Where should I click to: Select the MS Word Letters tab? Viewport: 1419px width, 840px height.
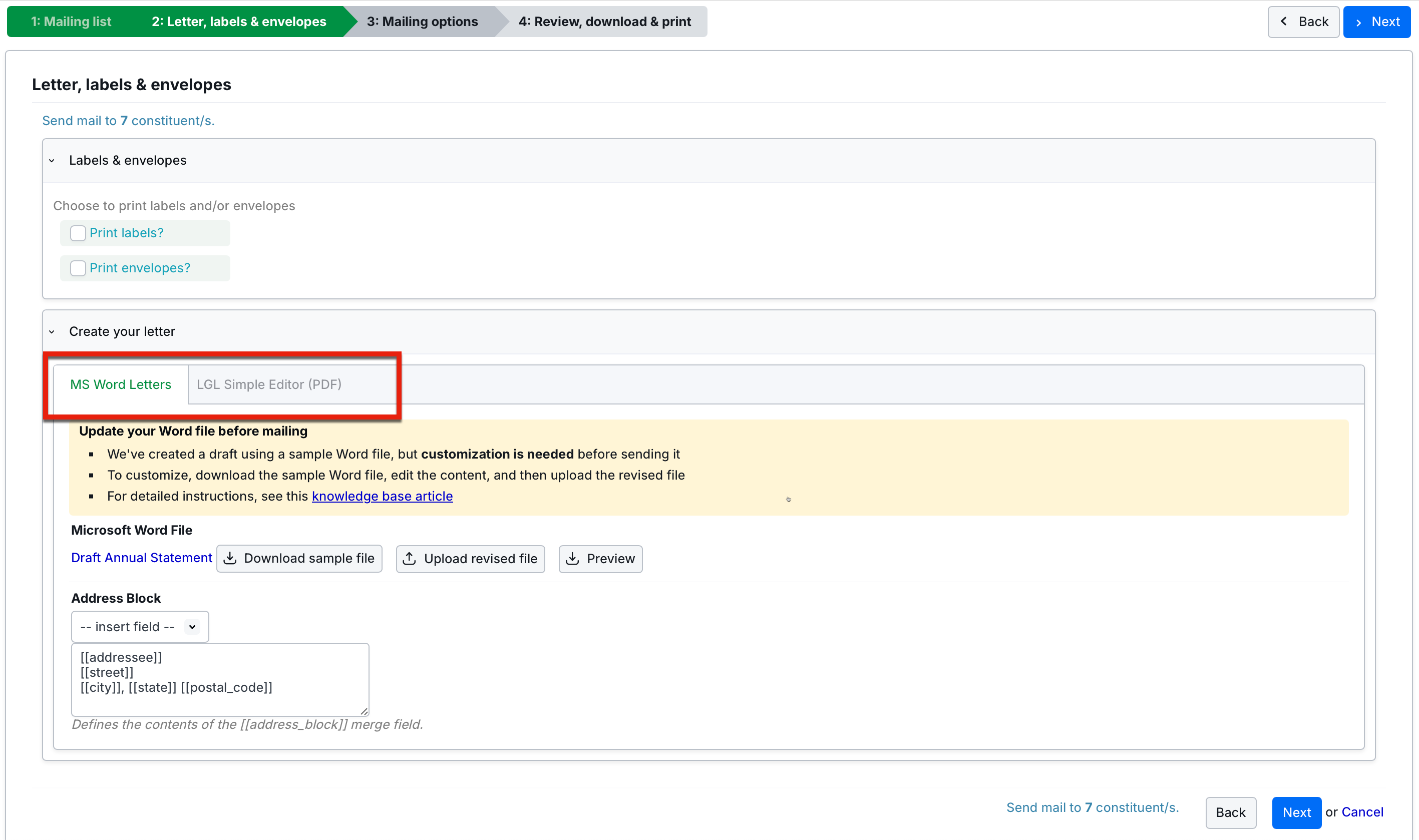click(121, 384)
